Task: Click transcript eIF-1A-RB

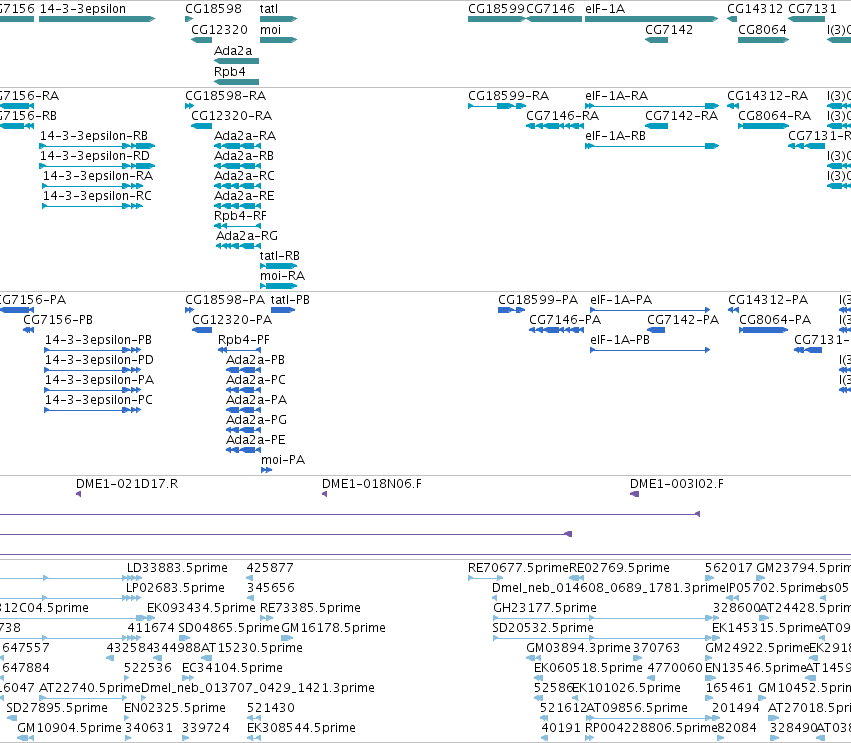Action: 615,136
